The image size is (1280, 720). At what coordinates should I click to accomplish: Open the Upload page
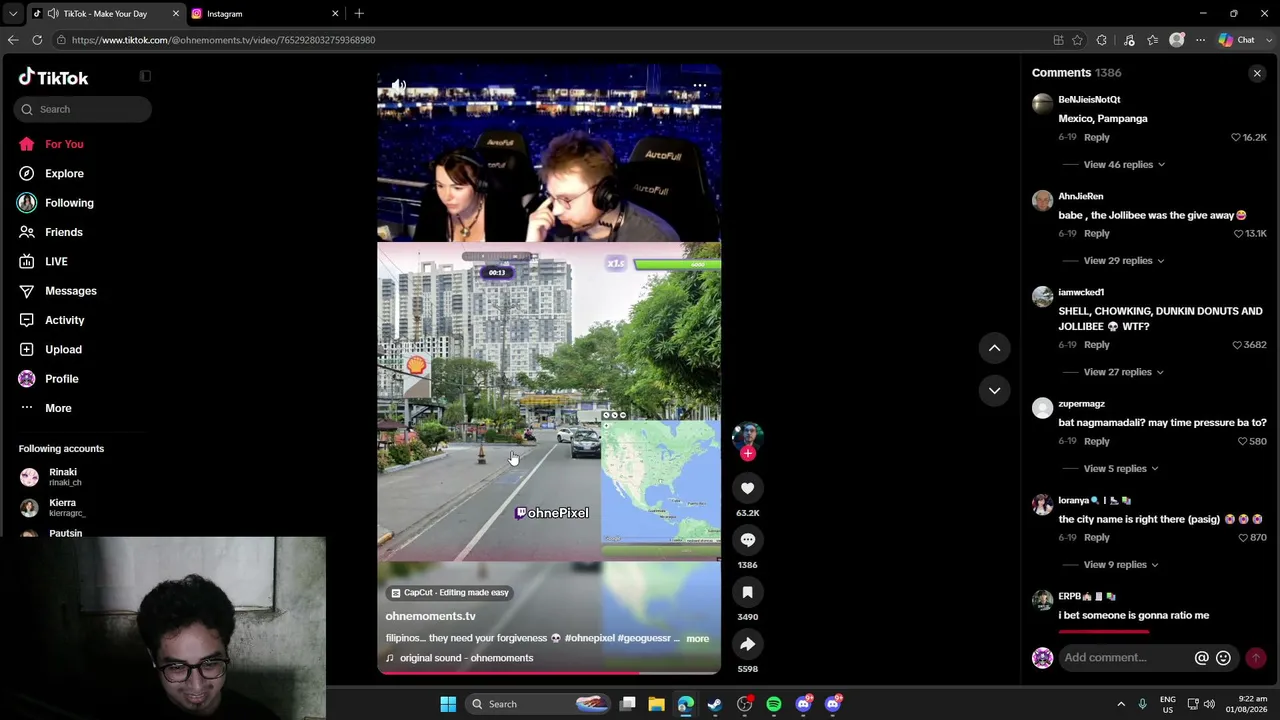click(63, 350)
